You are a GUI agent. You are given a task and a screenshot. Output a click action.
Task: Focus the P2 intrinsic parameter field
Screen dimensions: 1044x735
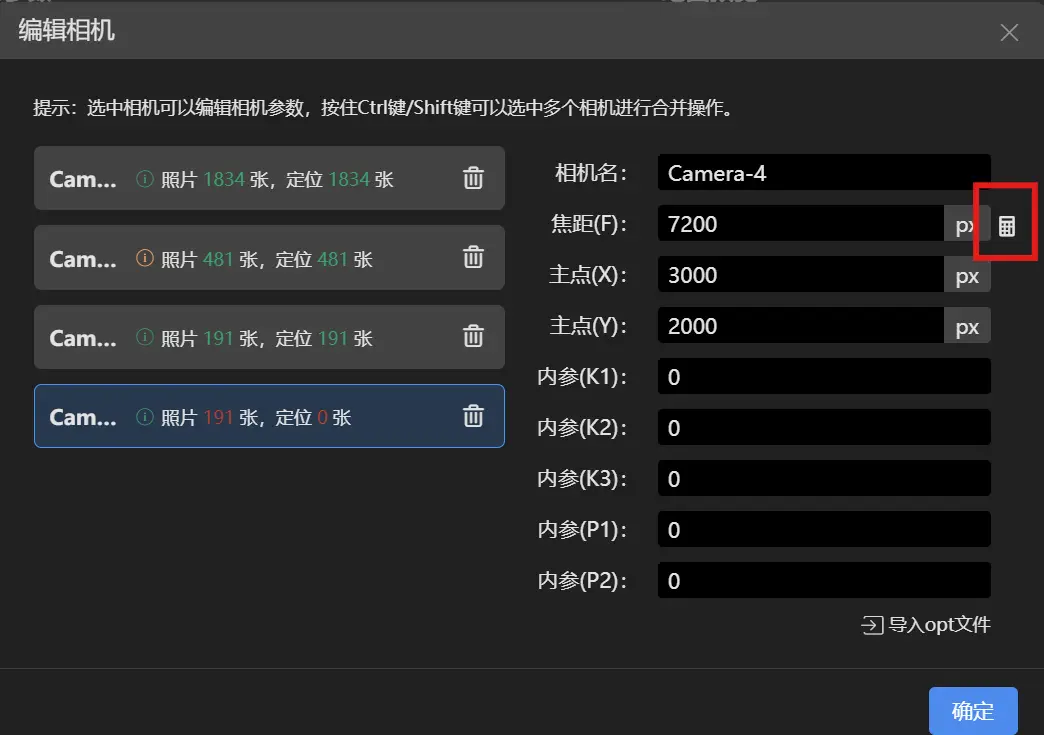[823, 581]
